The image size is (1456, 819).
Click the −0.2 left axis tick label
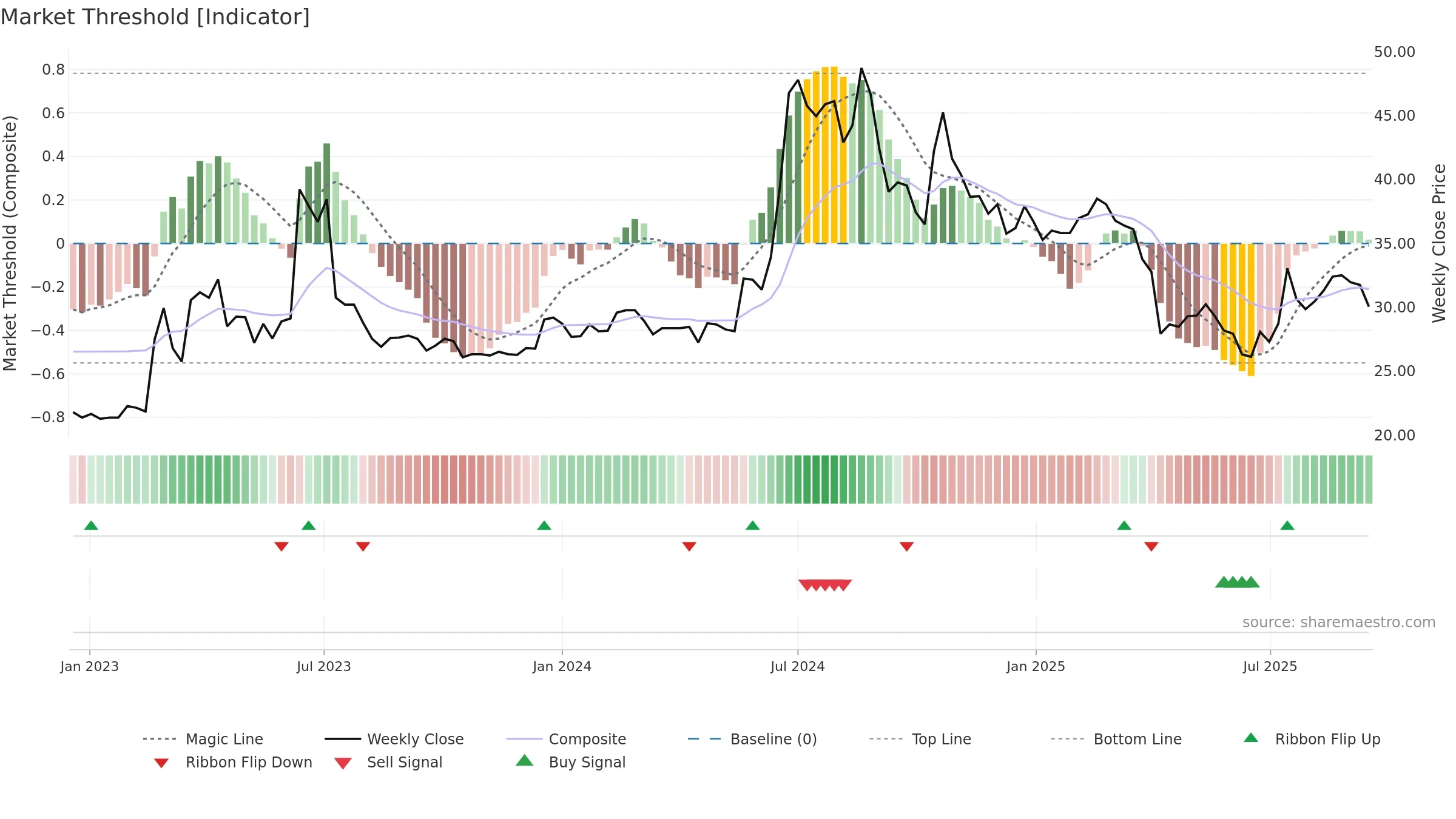pyautogui.click(x=48, y=287)
